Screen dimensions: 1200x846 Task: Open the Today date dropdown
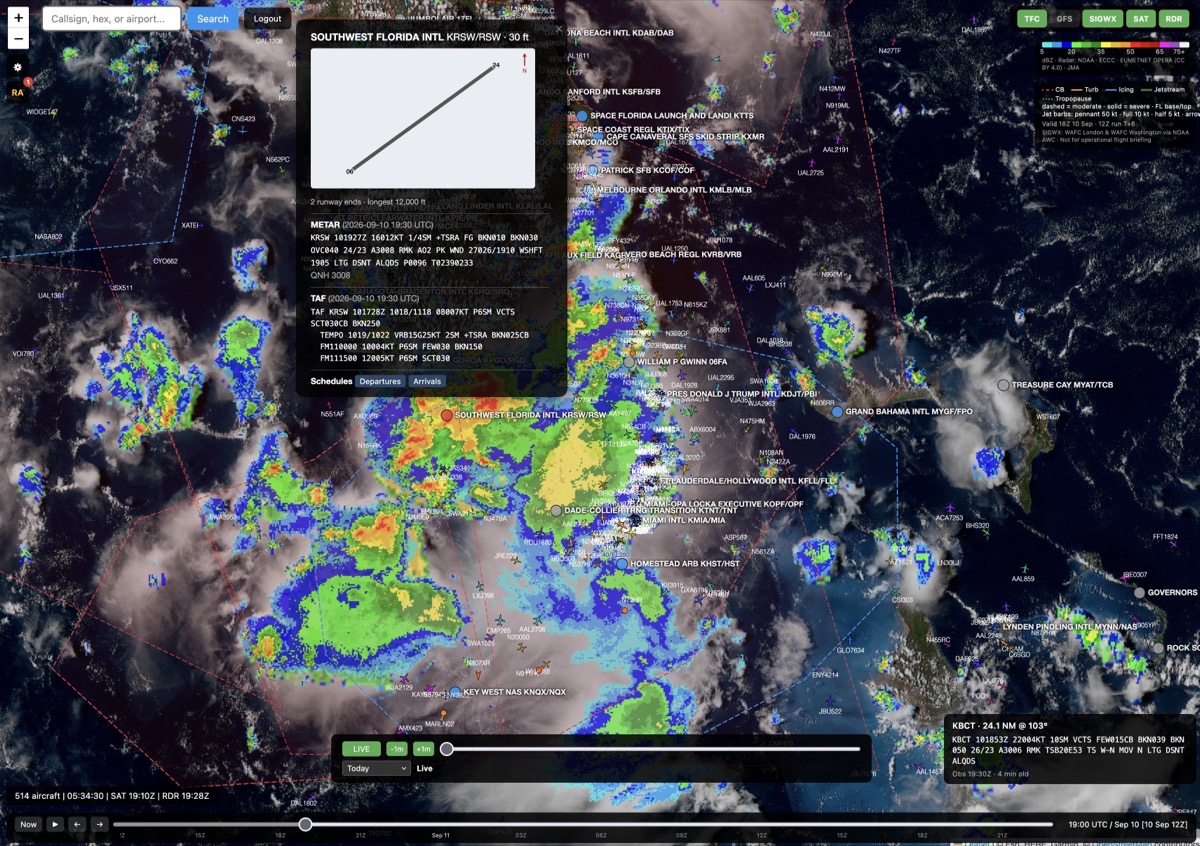[x=376, y=768]
